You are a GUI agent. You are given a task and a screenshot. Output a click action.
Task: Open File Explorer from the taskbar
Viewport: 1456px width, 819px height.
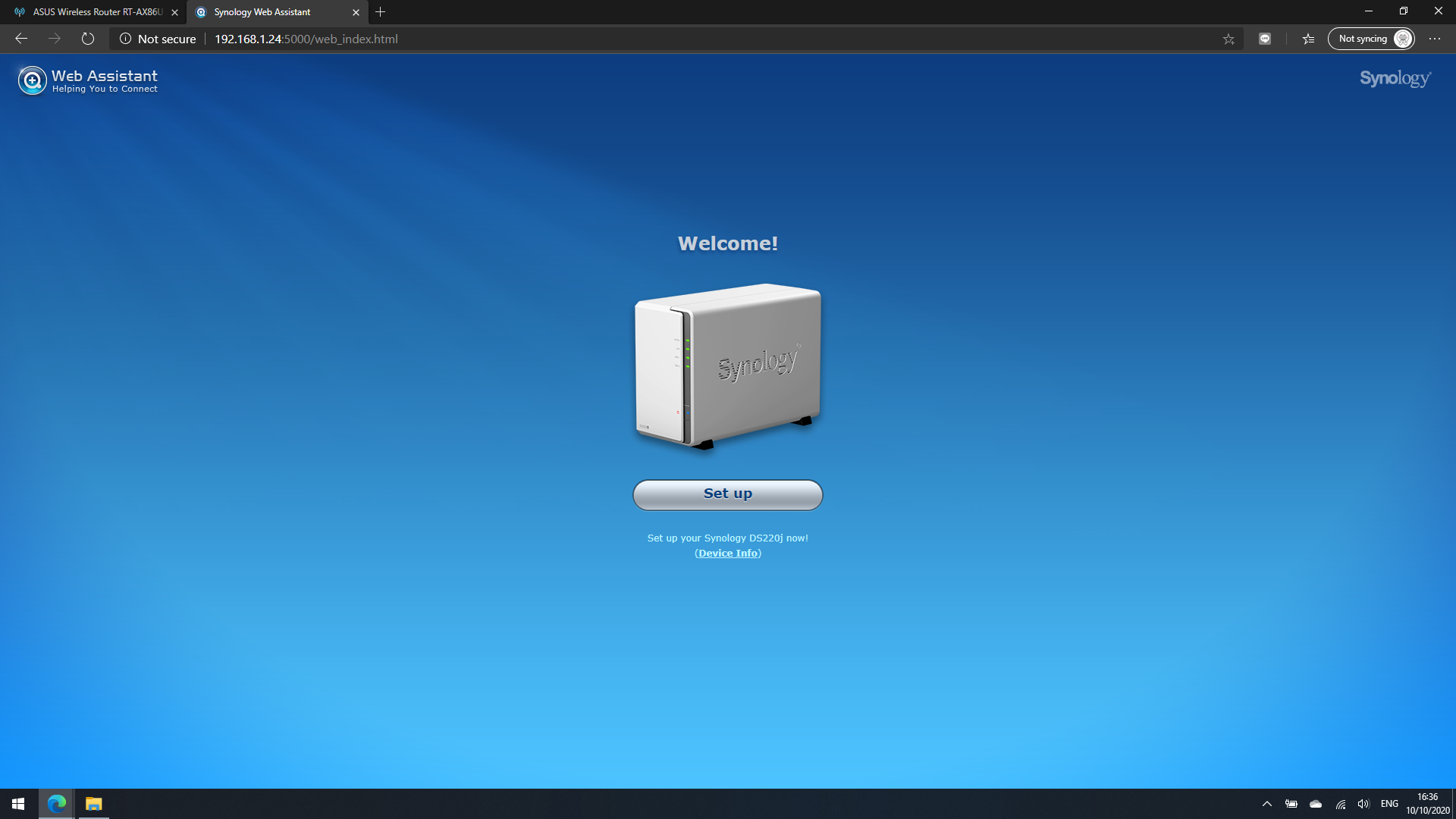point(93,804)
